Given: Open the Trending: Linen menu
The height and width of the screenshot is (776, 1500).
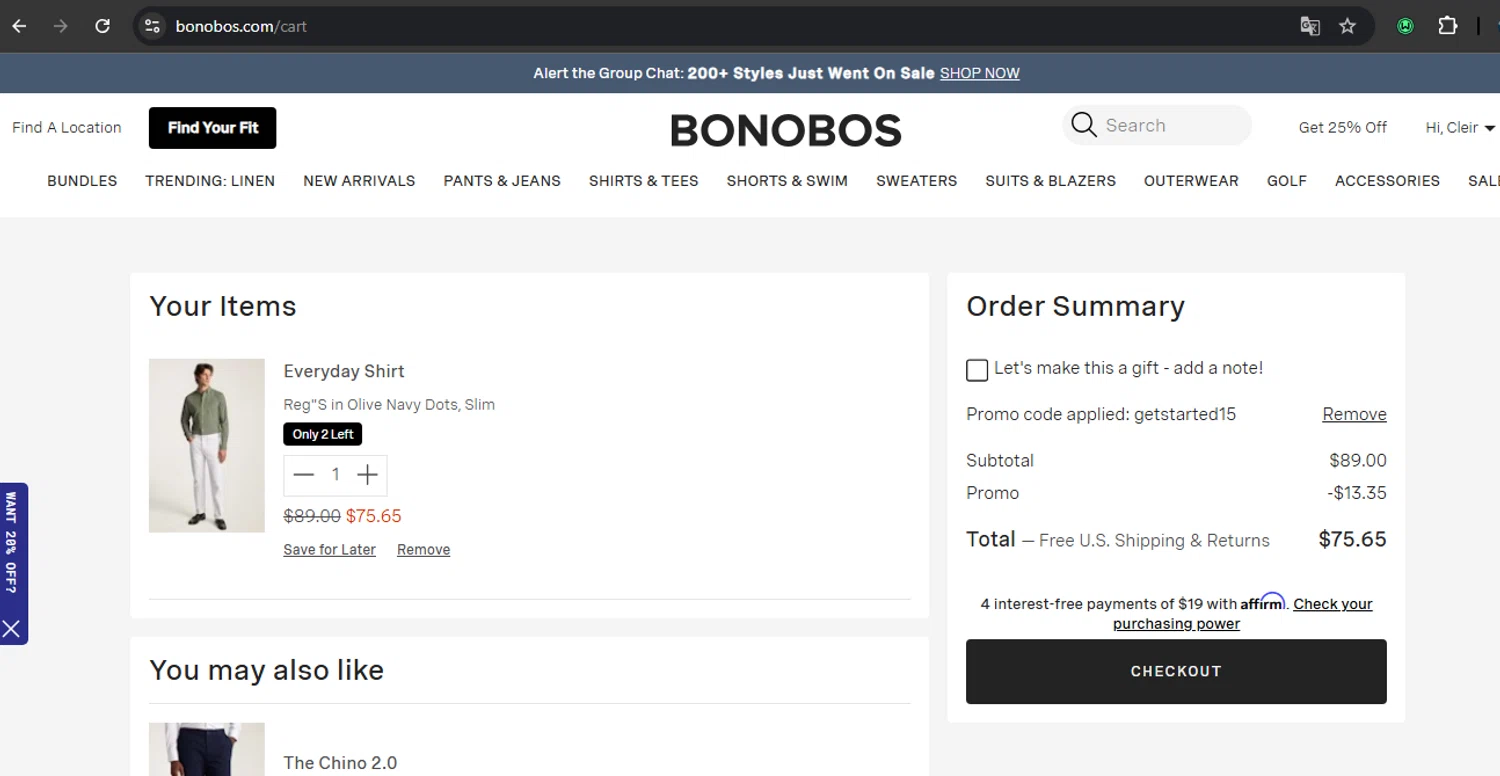Looking at the screenshot, I should coord(210,181).
